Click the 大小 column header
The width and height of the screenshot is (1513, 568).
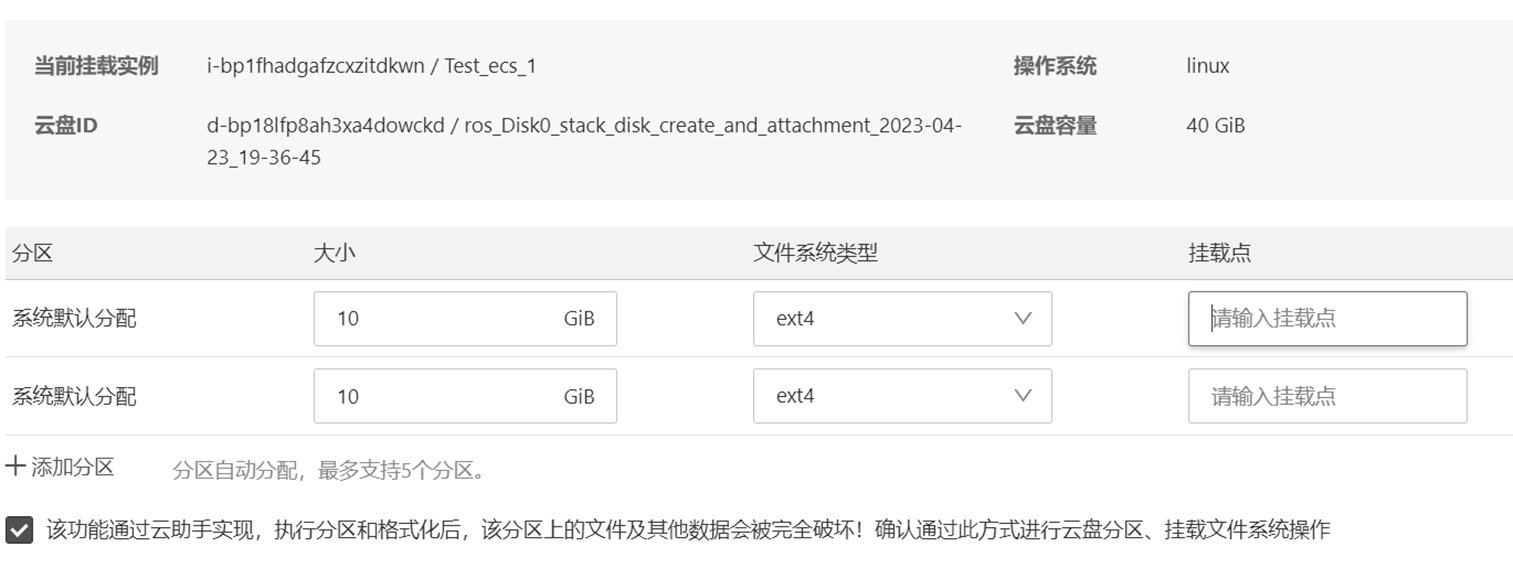[x=334, y=254]
